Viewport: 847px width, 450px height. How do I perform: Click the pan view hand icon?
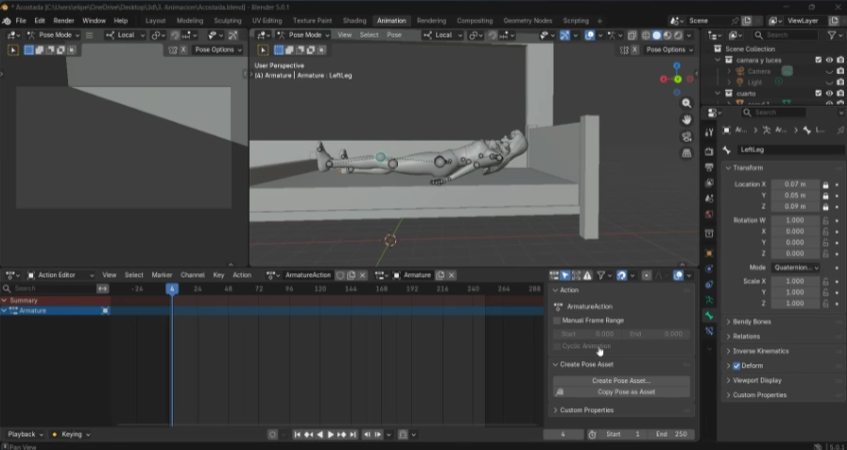coord(687,120)
